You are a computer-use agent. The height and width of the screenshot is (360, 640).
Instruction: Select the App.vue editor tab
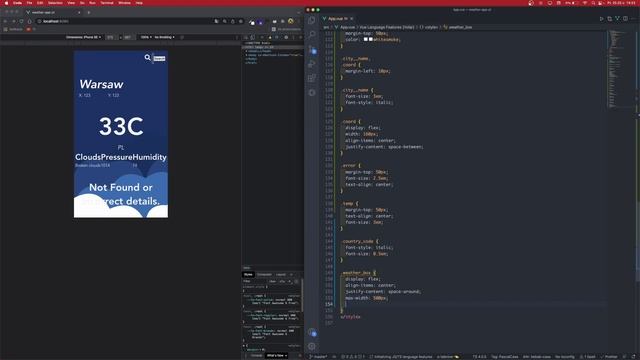click(337, 19)
